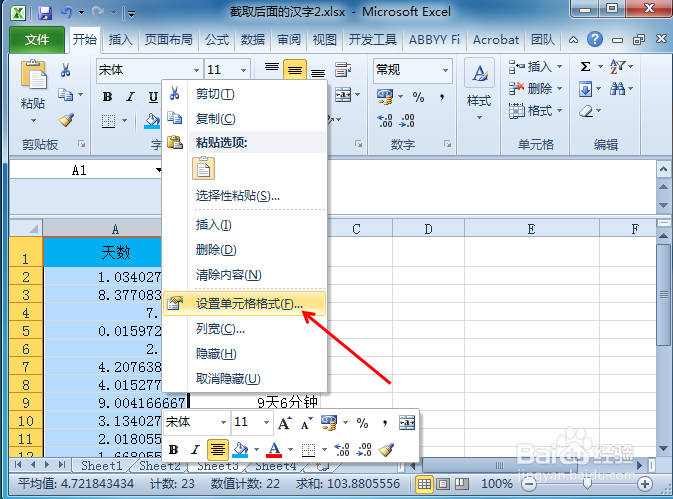The width and height of the screenshot is (673, 499).
Task: Switch to the 公式 ribbon tab
Action: 217,40
